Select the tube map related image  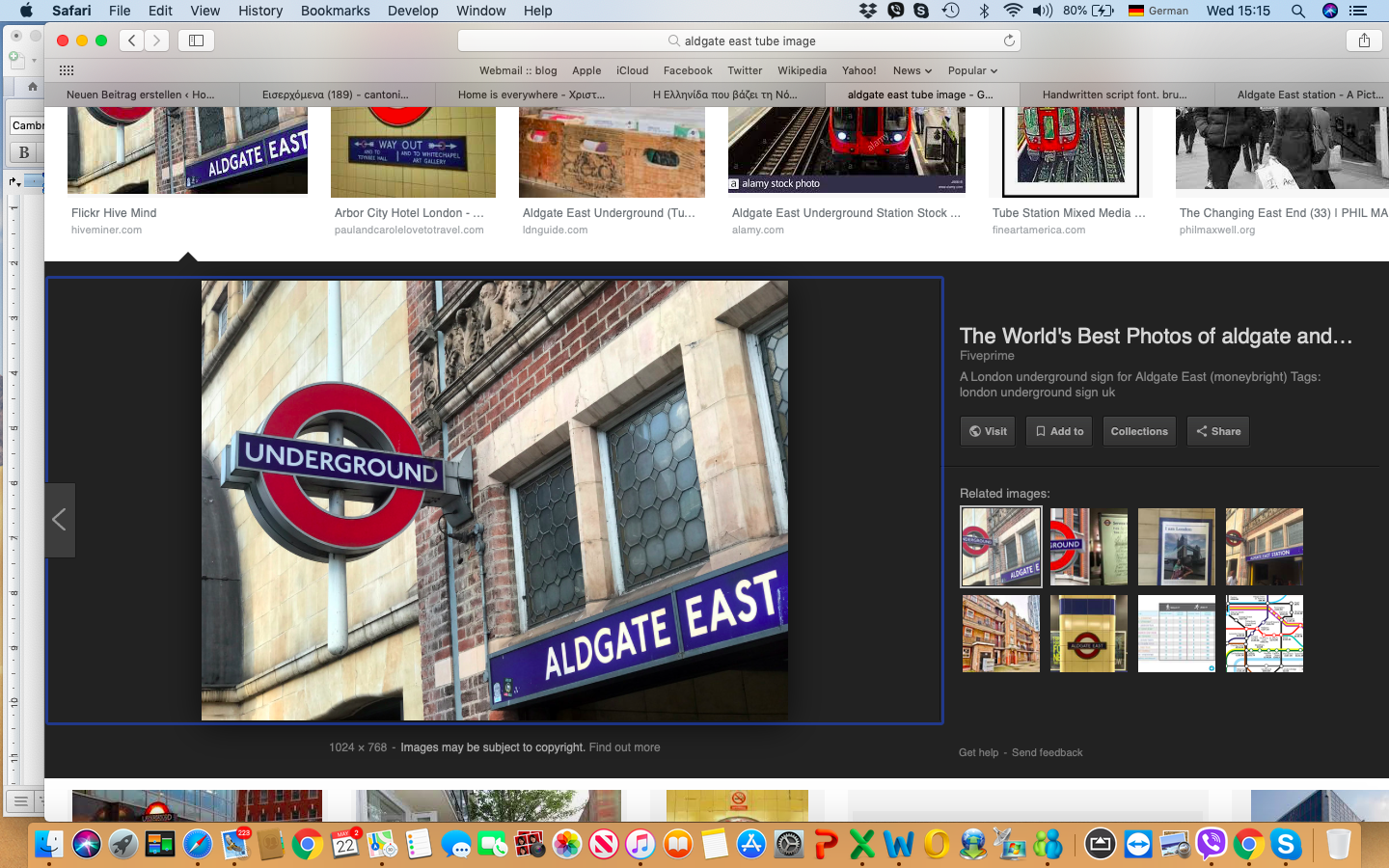(x=1265, y=634)
